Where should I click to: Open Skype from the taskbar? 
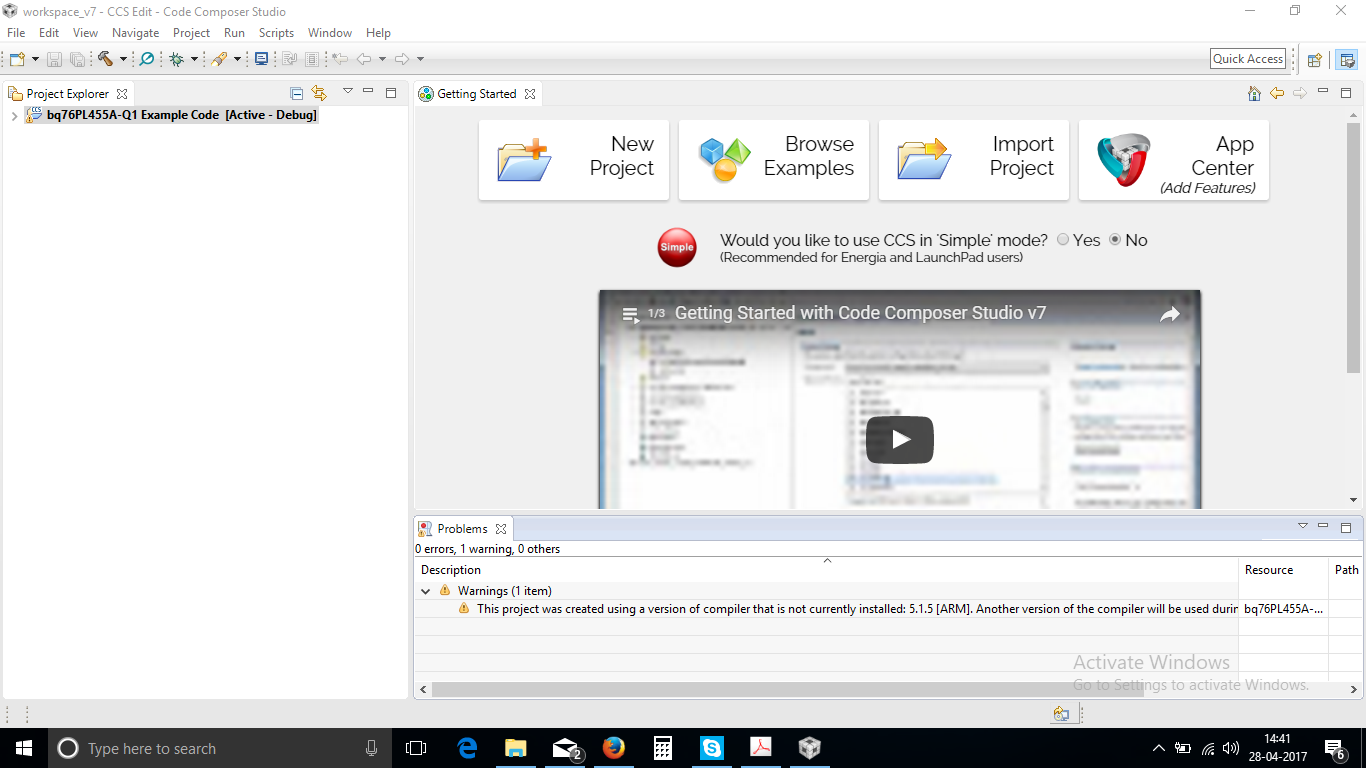click(711, 748)
